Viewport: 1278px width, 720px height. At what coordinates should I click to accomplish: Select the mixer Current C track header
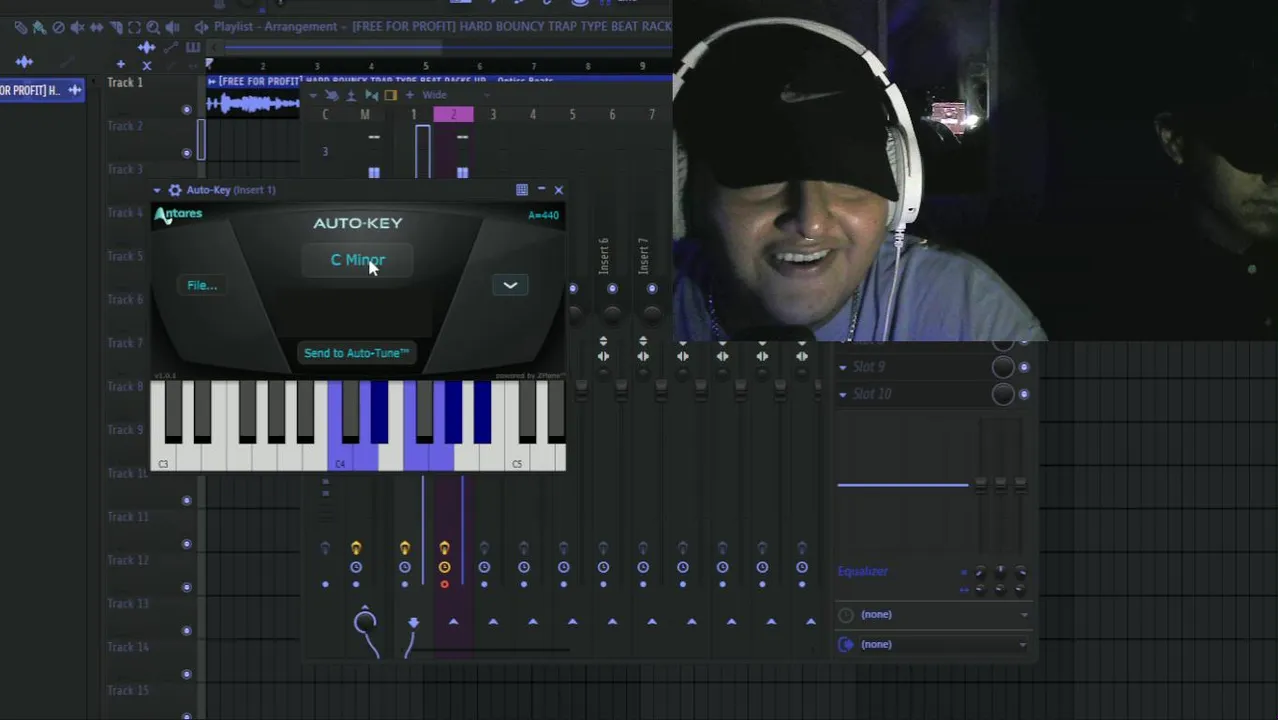pos(325,115)
